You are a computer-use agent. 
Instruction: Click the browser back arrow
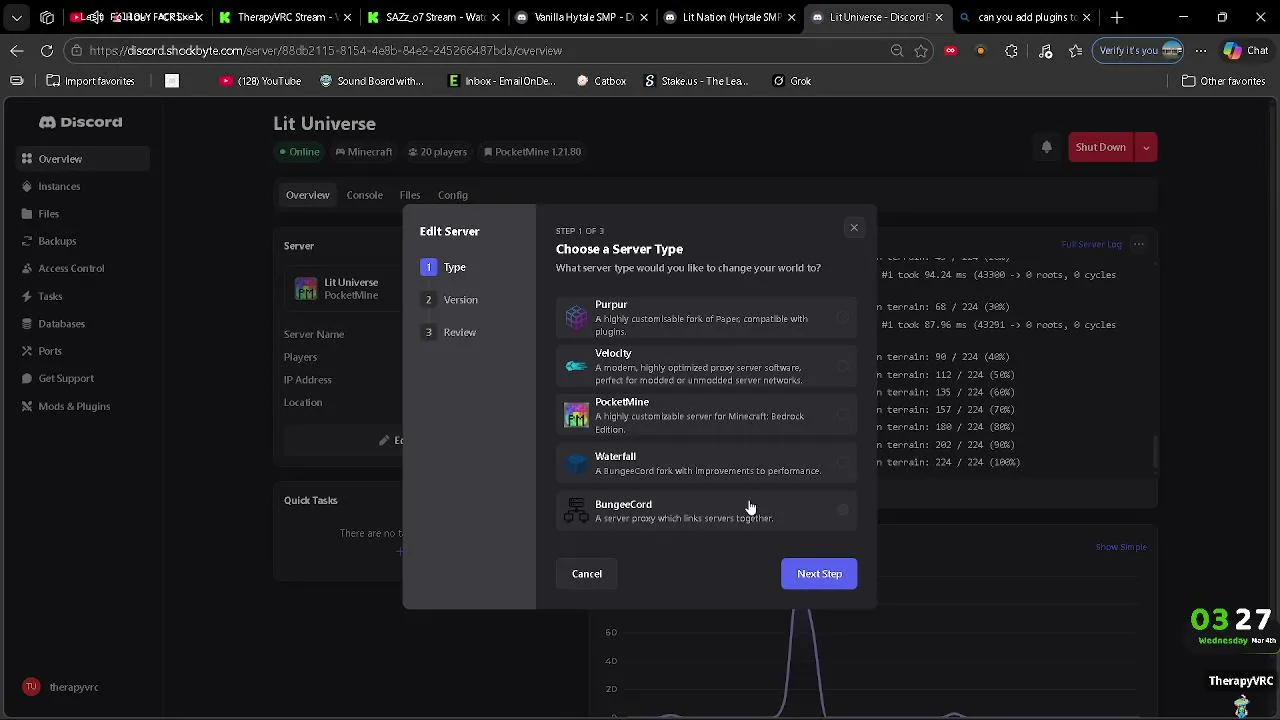coord(17,50)
